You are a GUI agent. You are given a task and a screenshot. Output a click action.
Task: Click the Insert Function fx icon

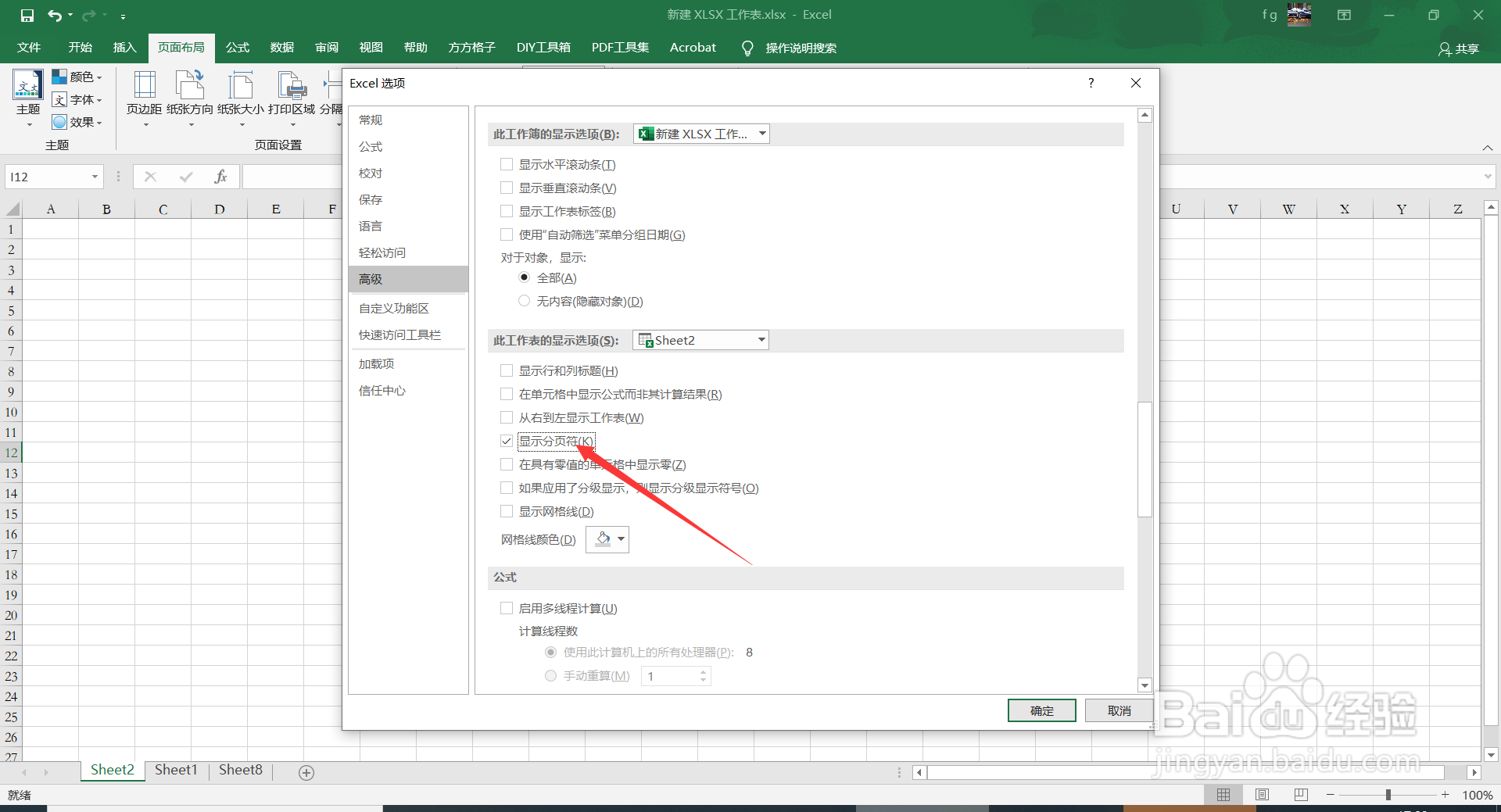[220, 176]
